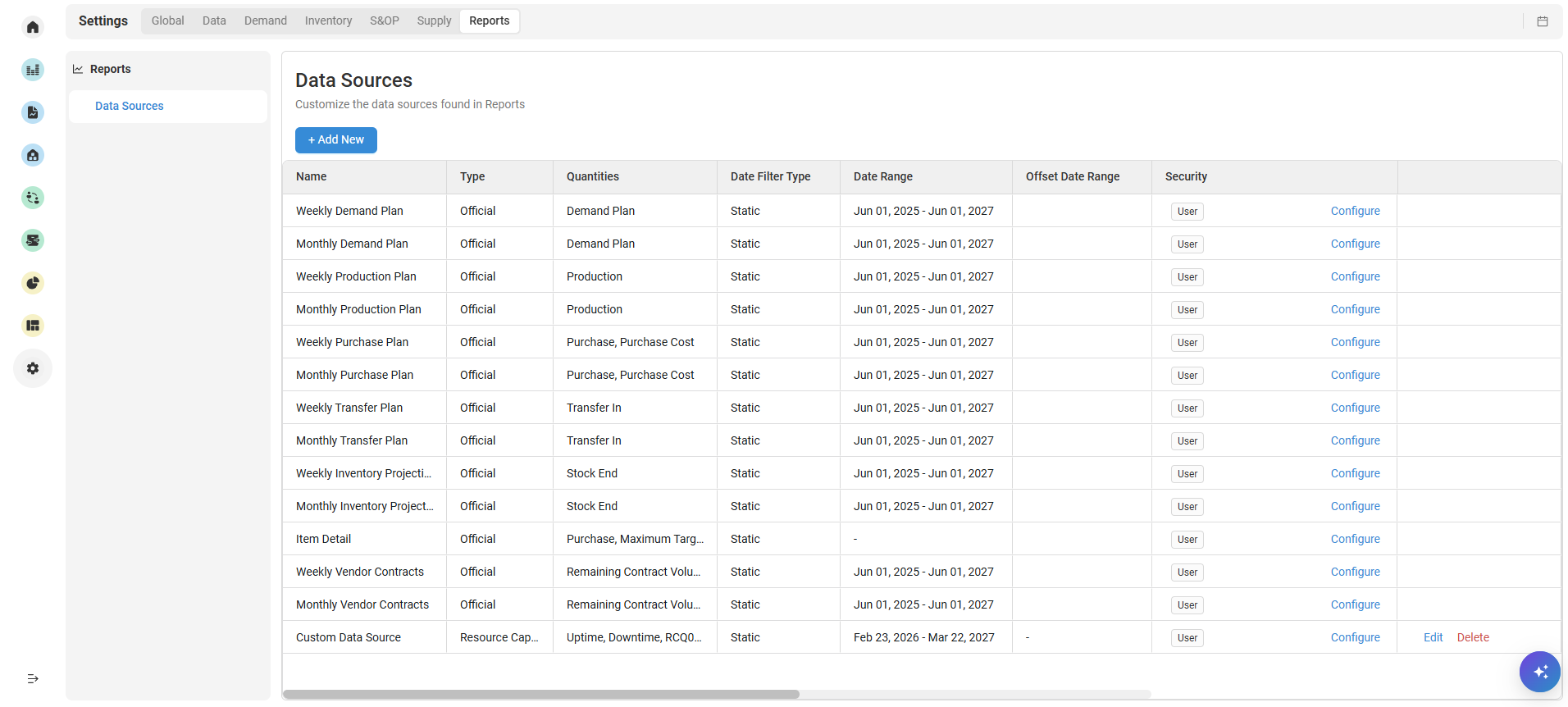Open the pie chart reports icon
1568x707 pixels.
33,283
